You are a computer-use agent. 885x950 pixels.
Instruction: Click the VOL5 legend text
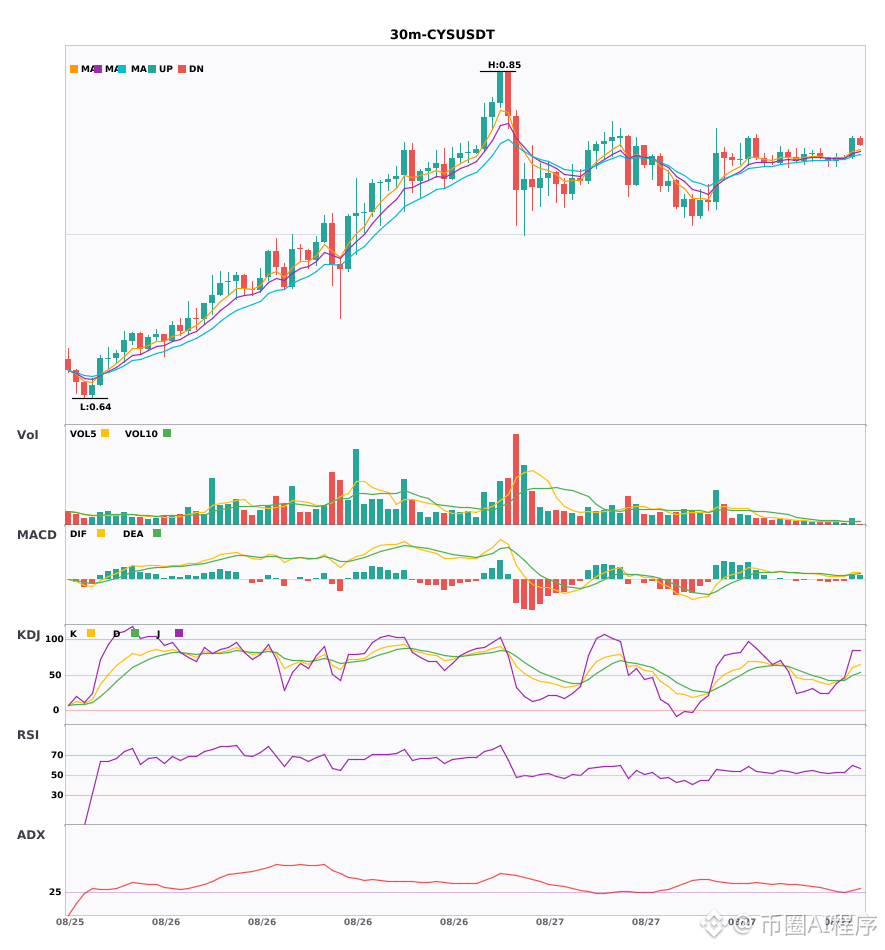[x=83, y=434]
